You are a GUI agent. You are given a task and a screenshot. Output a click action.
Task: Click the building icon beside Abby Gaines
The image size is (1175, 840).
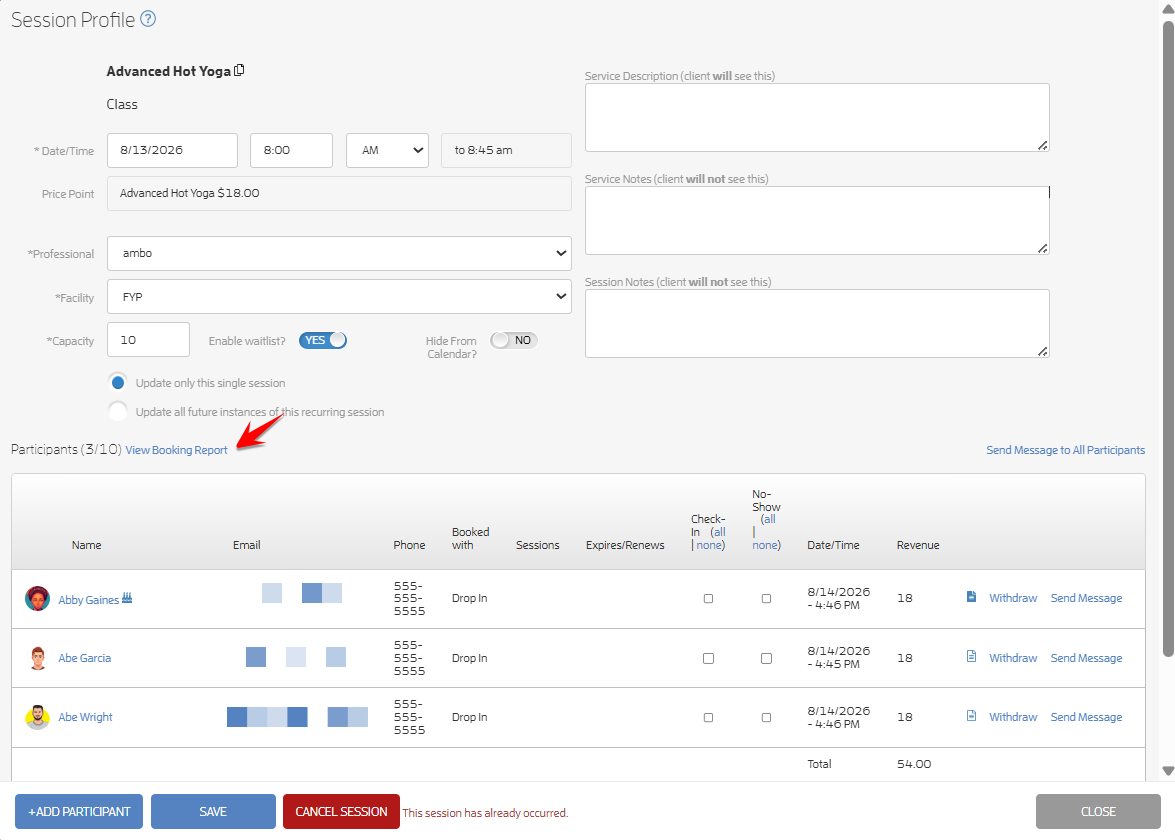[127, 598]
